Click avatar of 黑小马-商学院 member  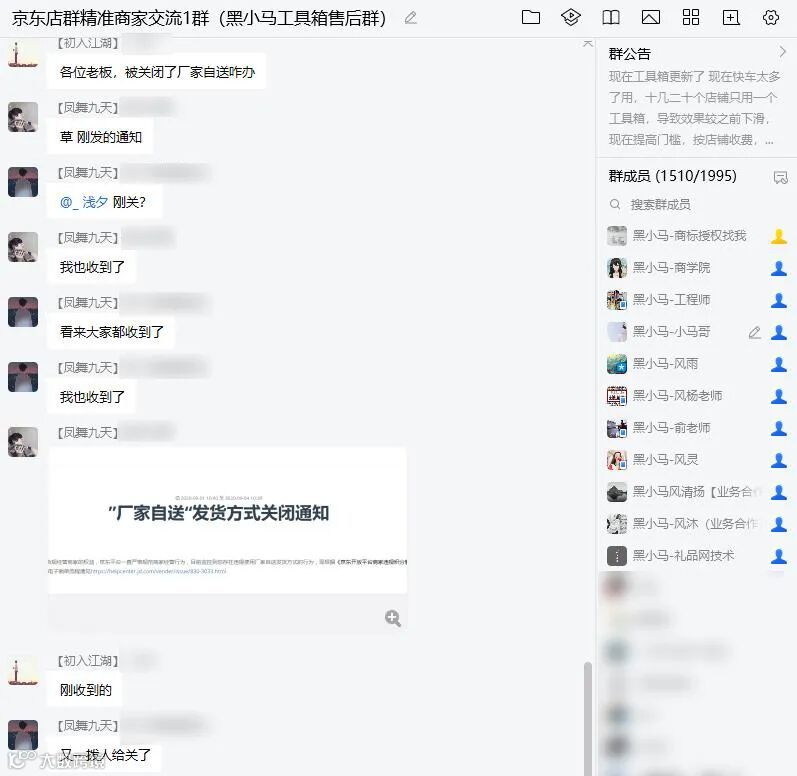[x=617, y=268]
